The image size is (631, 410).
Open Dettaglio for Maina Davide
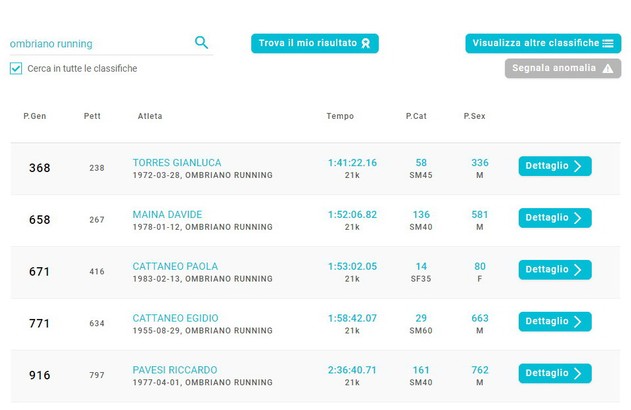coord(555,218)
